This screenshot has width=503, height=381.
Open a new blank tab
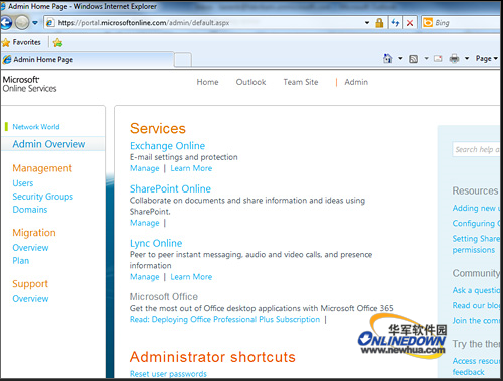pos(183,60)
